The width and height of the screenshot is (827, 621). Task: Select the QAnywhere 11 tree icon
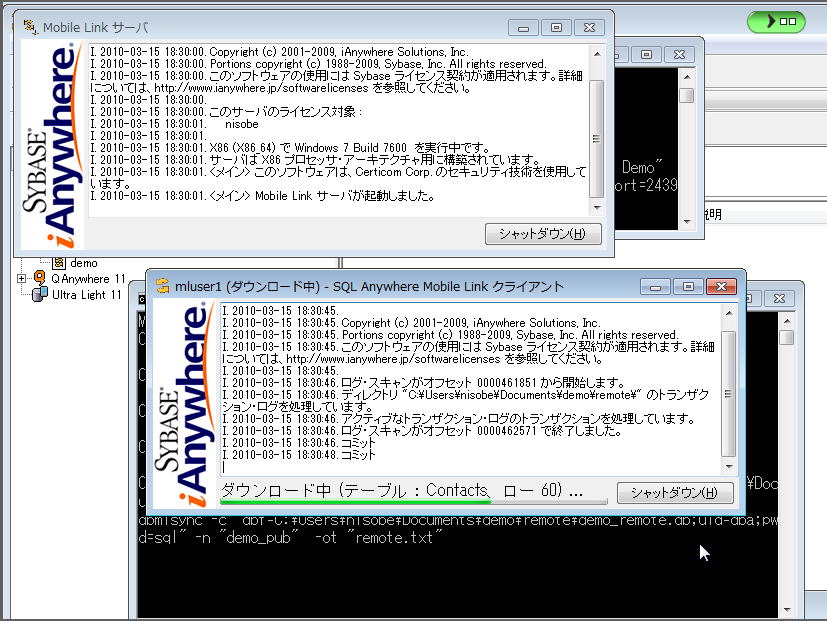(40, 278)
